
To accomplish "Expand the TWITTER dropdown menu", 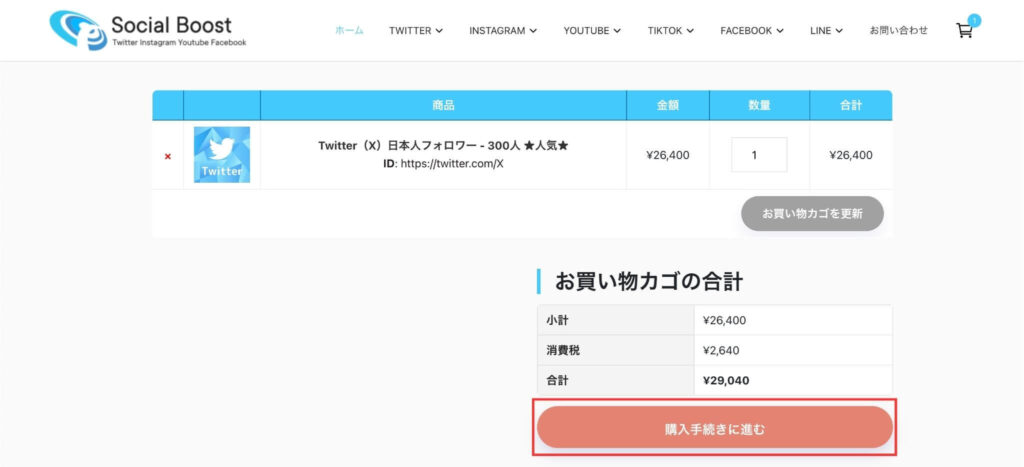I will [416, 31].
